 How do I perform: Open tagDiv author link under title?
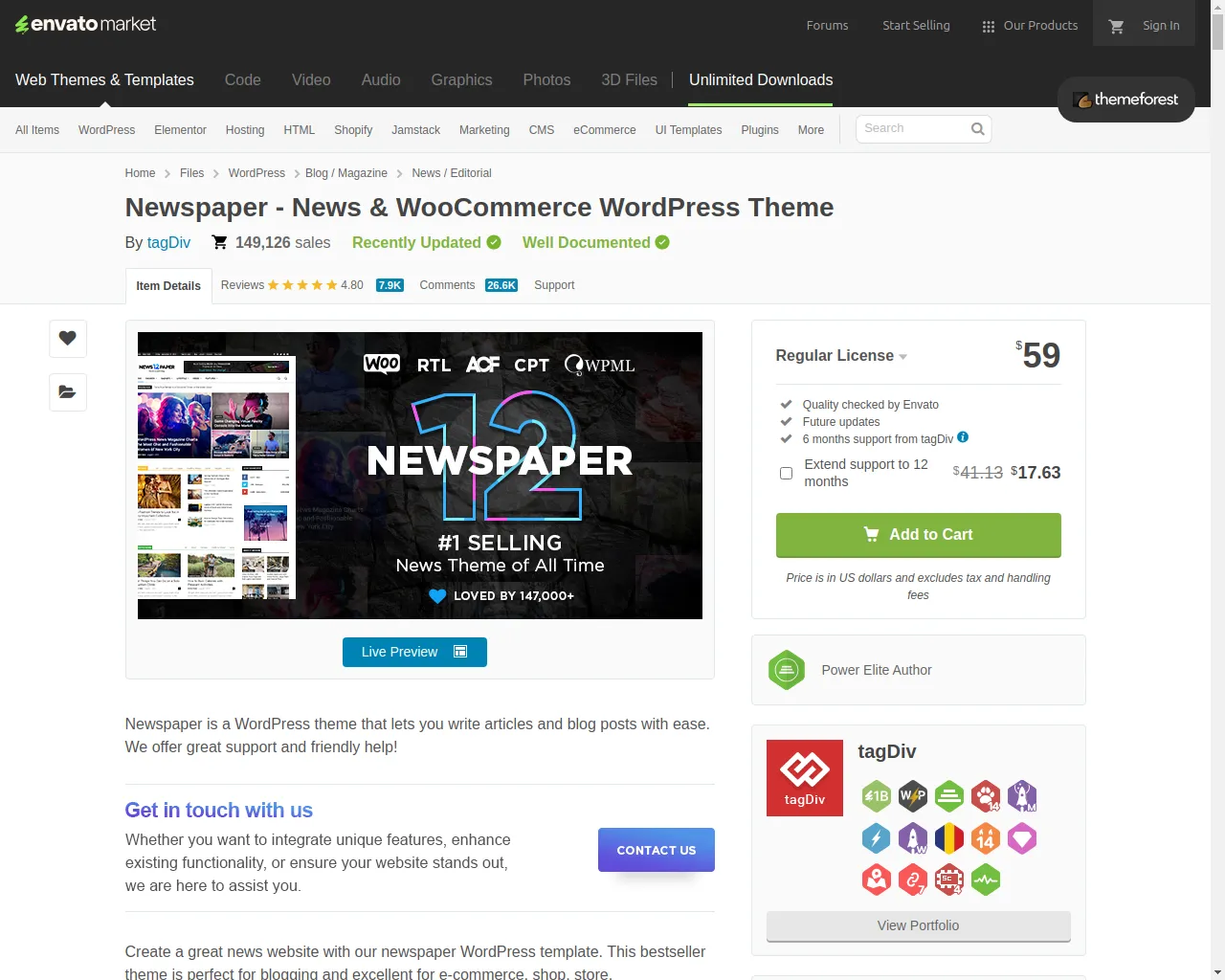(x=168, y=243)
